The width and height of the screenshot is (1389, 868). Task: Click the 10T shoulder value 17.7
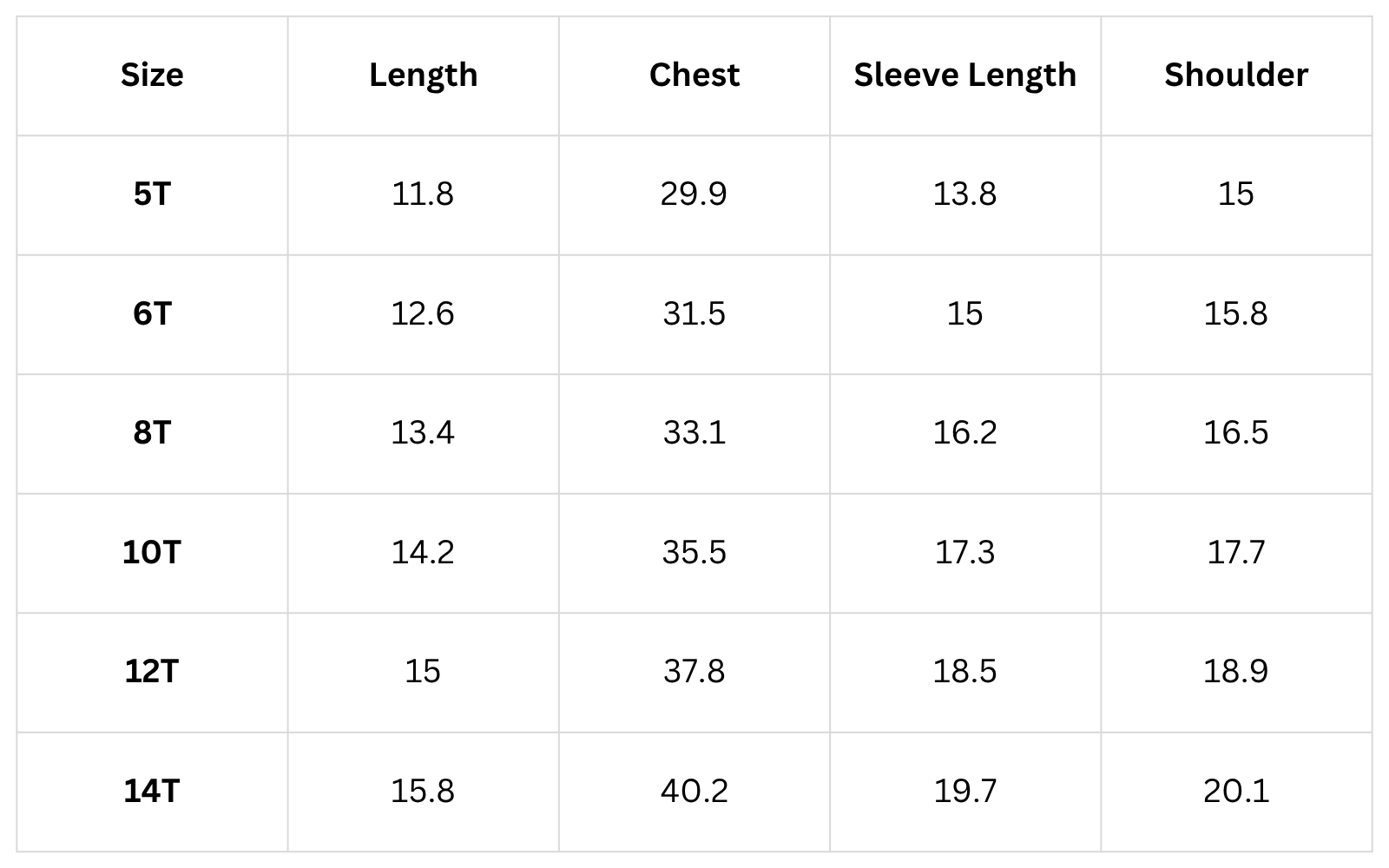click(1236, 552)
